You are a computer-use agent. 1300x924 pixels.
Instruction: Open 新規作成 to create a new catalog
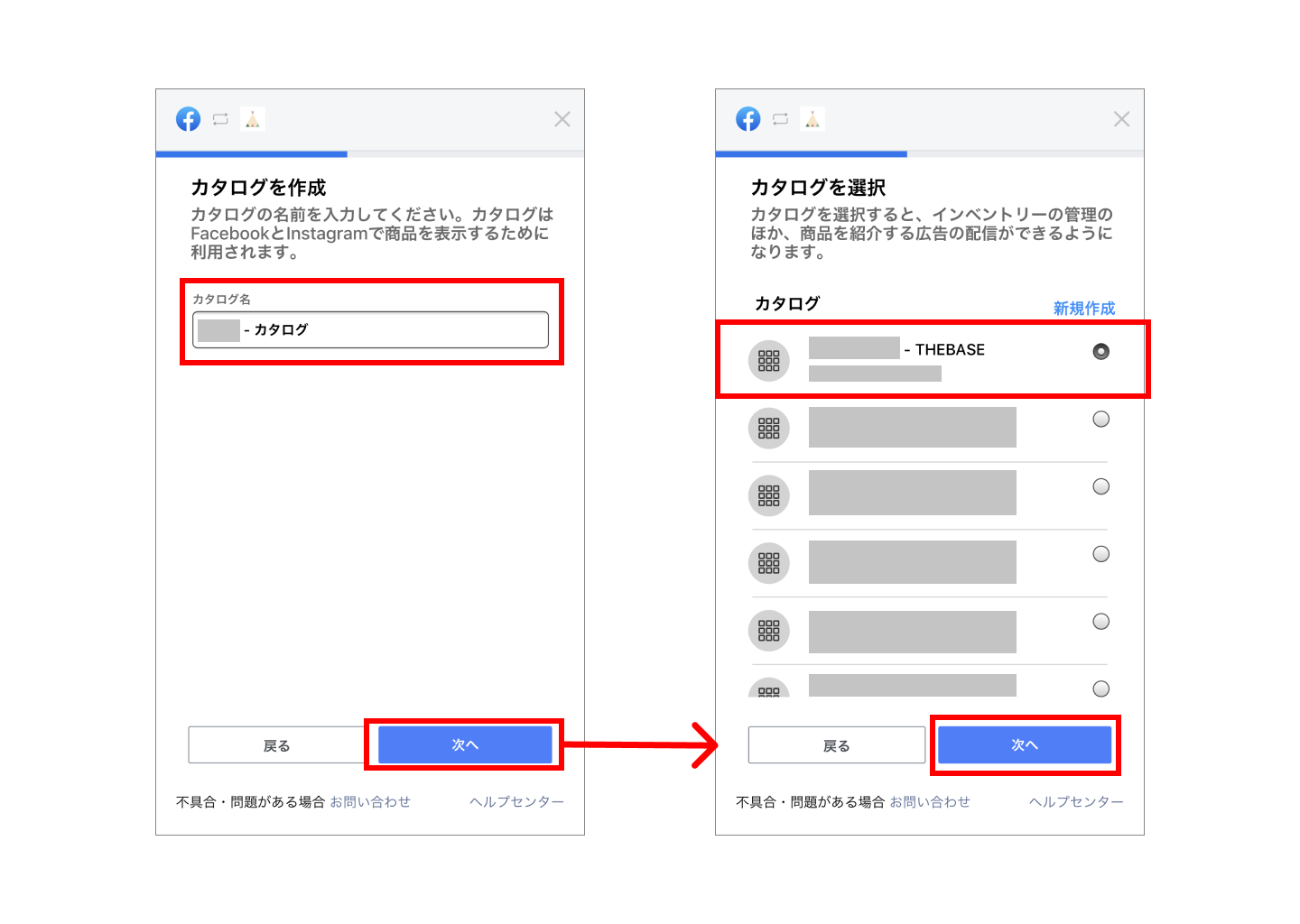click(1082, 308)
